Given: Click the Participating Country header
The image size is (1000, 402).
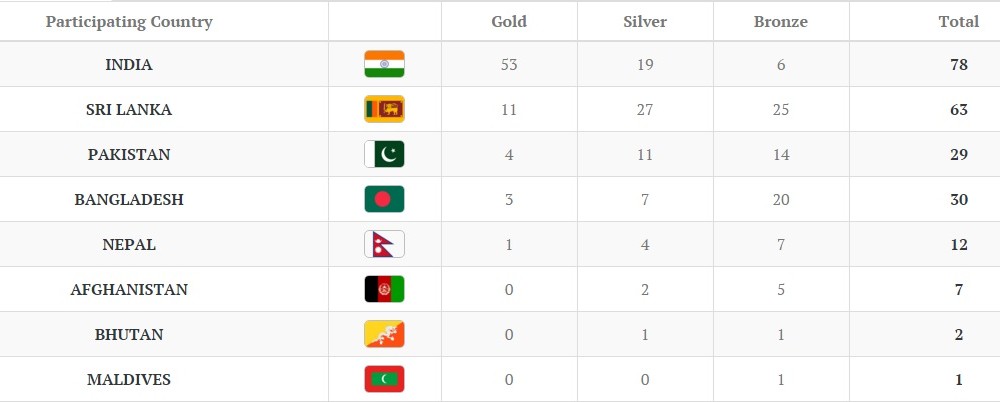Looking at the screenshot, I should point(129,22).
